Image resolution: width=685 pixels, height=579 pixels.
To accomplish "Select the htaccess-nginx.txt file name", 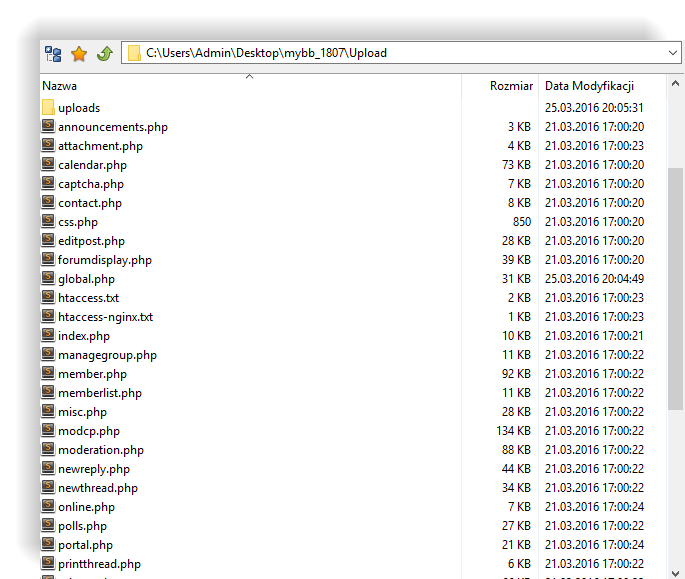I will 105,317.
